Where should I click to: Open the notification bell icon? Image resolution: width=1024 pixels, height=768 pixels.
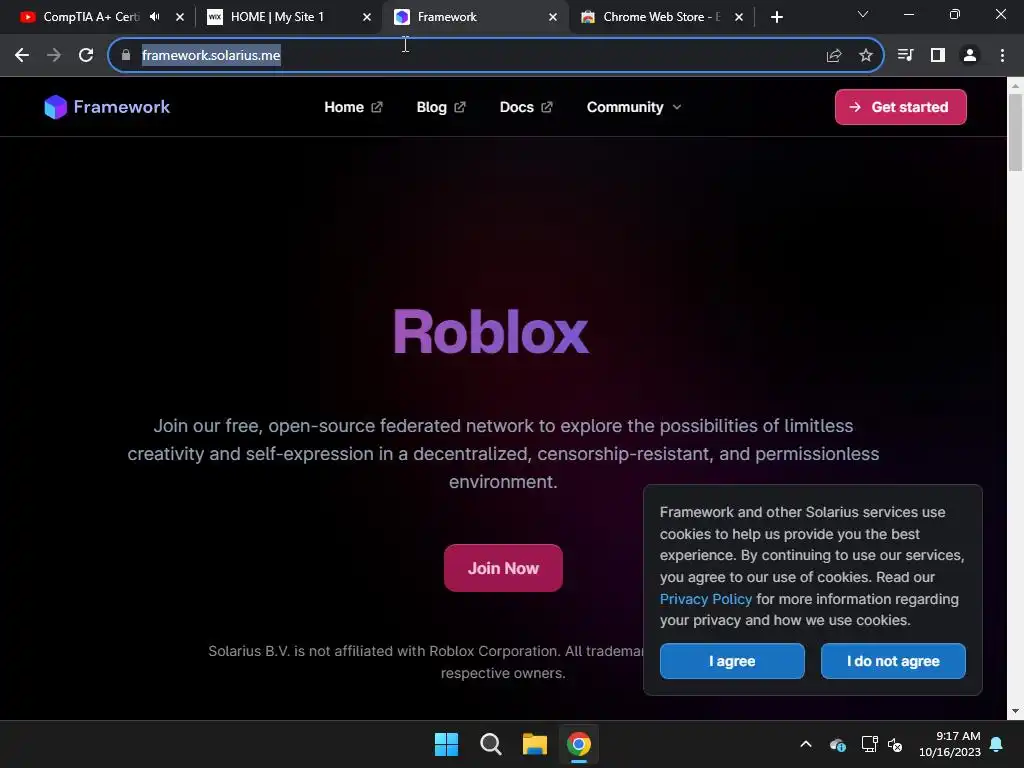pyautogui.click(x=997, y=744)
